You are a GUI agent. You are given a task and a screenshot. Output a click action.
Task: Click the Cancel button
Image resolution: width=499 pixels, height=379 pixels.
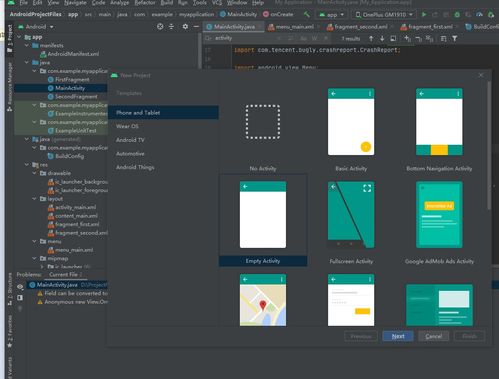point(434,336)
